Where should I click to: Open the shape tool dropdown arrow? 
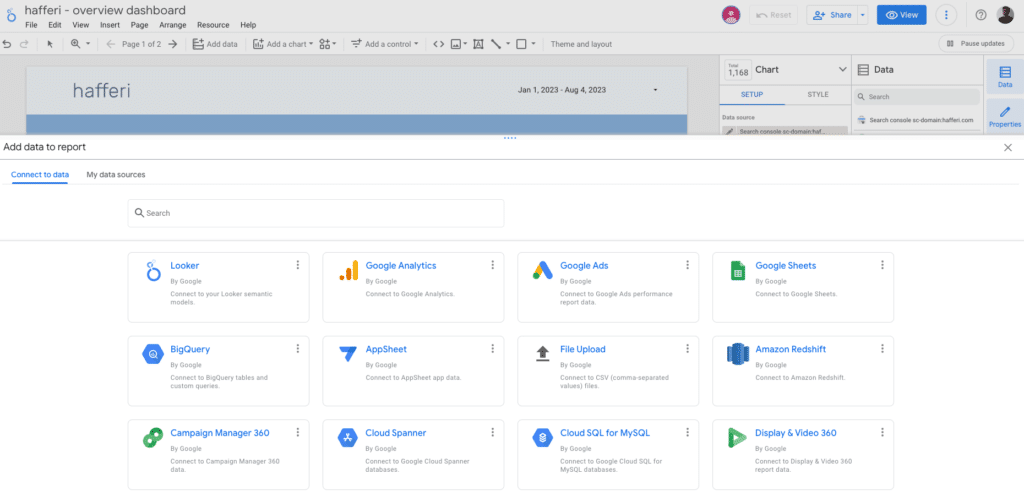click(533, 44)
